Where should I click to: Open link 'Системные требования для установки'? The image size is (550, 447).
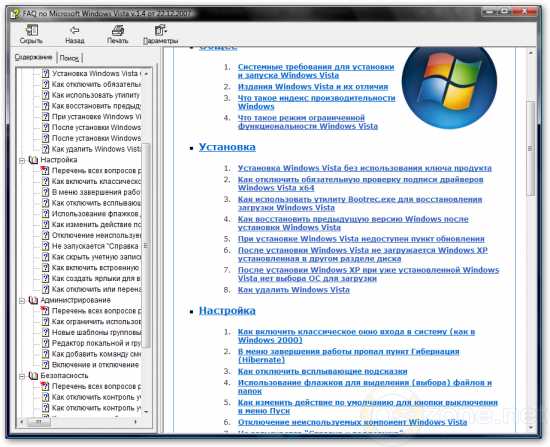coord(316,71)
